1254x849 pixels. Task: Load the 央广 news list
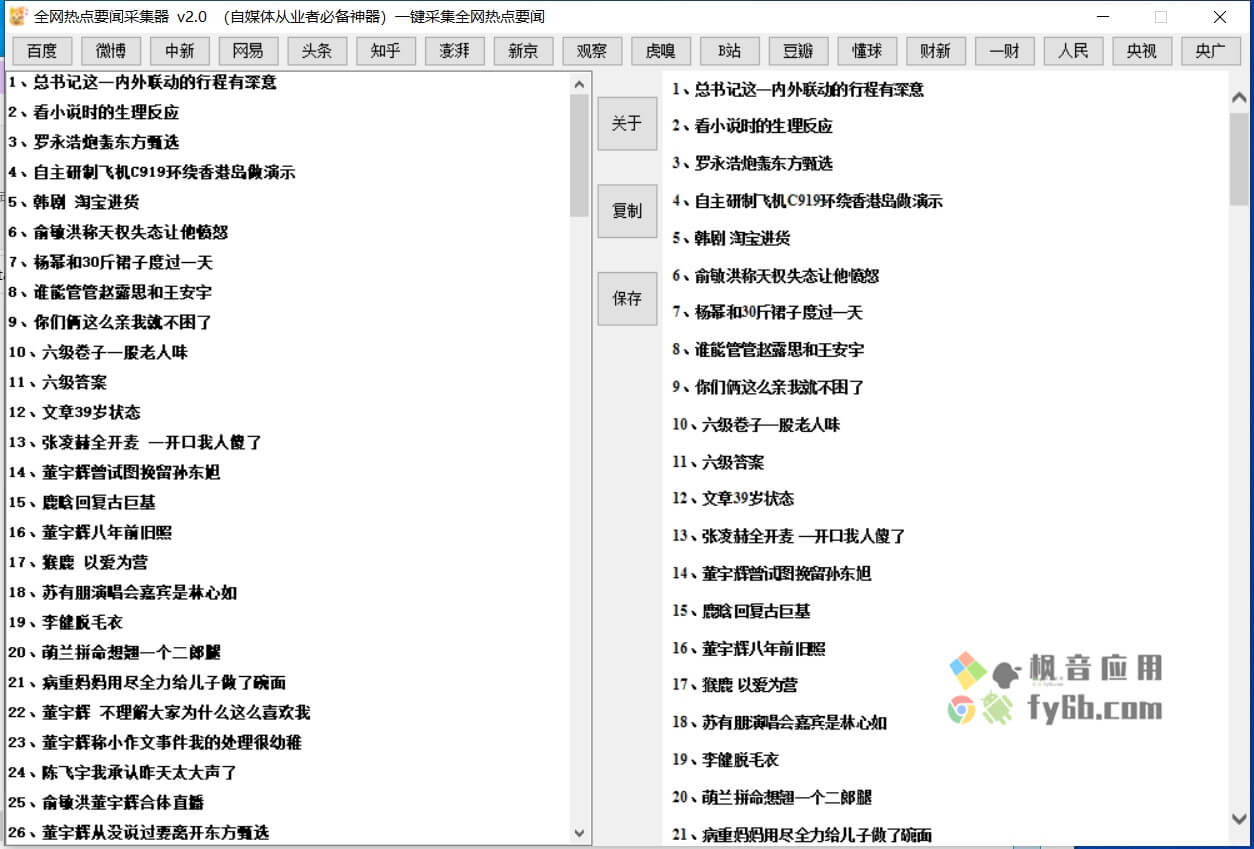(x=1210, y=51)
